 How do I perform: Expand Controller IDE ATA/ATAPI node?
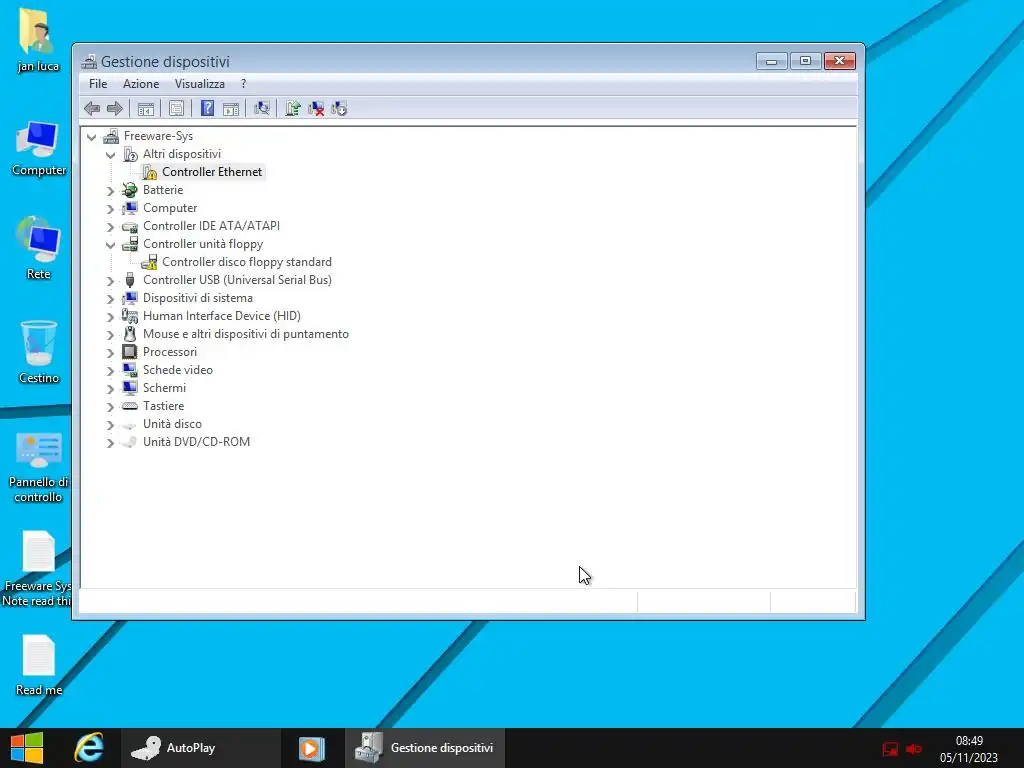(x=110, y=227)
